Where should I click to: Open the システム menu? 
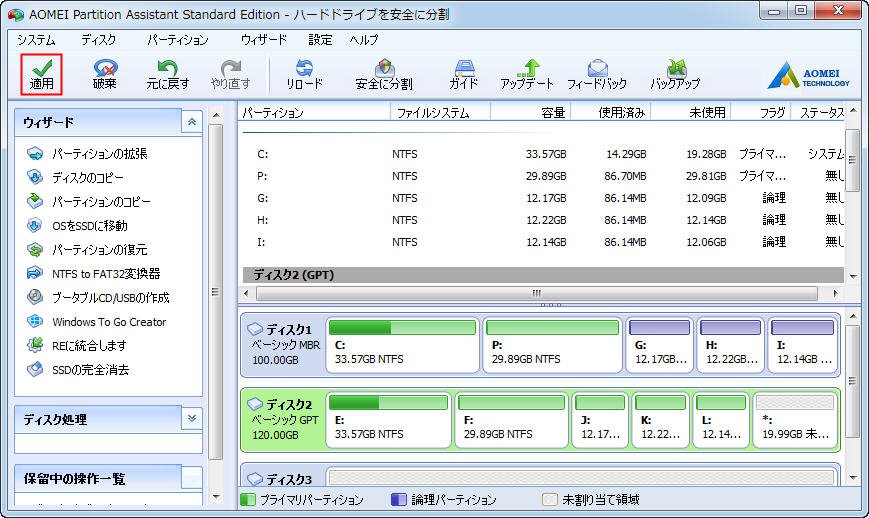(x=36, y=40)
